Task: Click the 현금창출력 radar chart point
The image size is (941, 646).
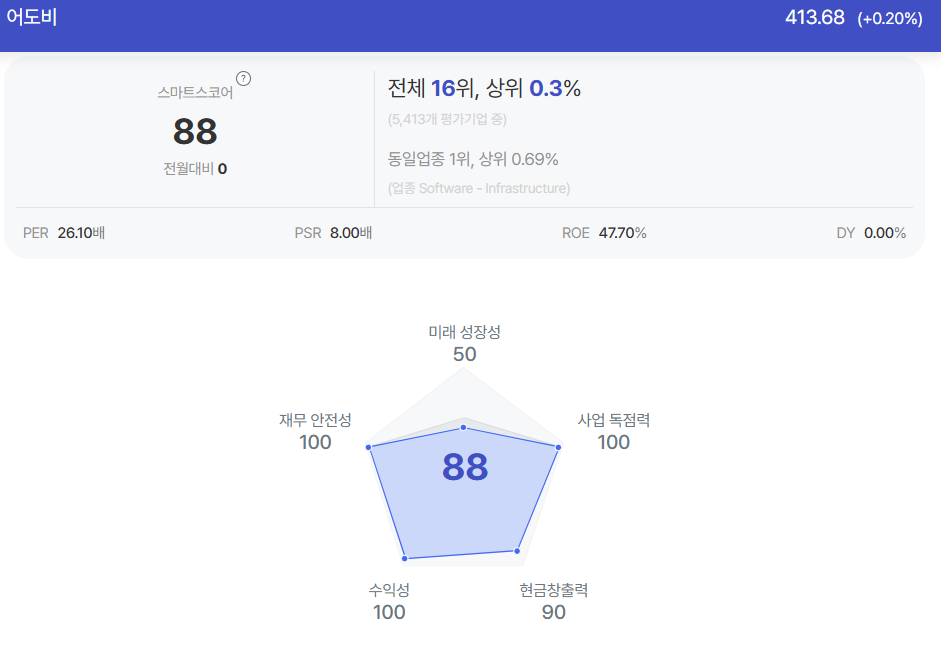Action: [517, 551]
